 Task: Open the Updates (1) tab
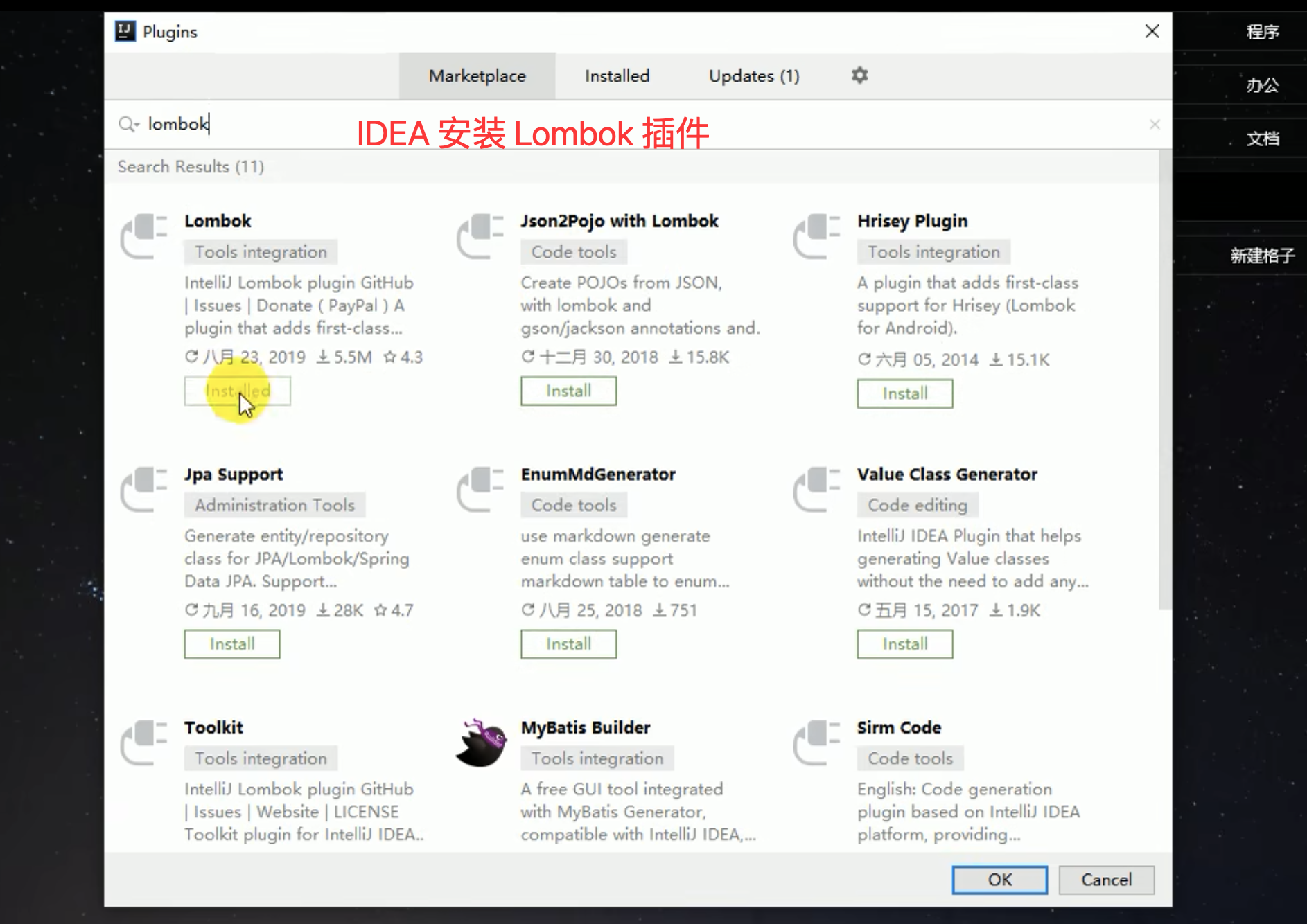[x=754, y=75]
